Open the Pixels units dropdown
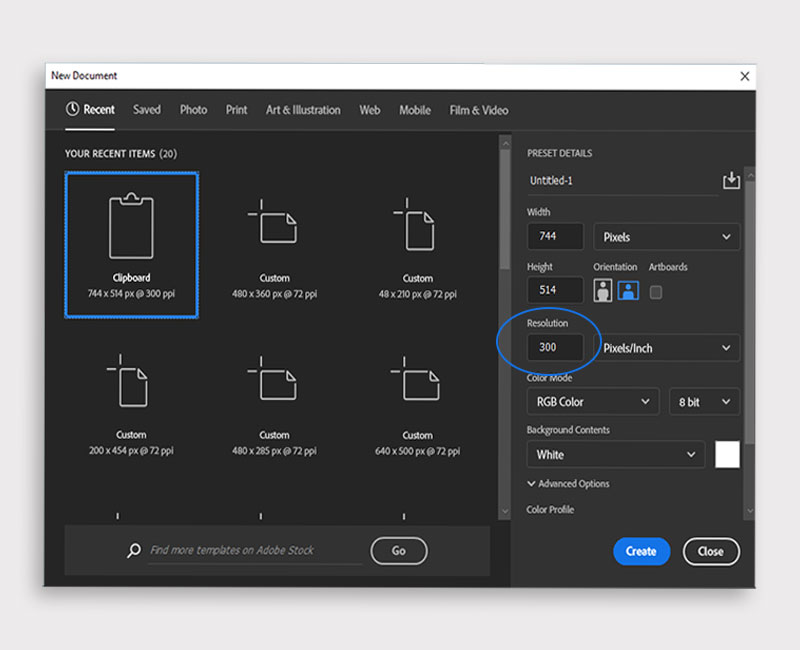 coord(667,236)
